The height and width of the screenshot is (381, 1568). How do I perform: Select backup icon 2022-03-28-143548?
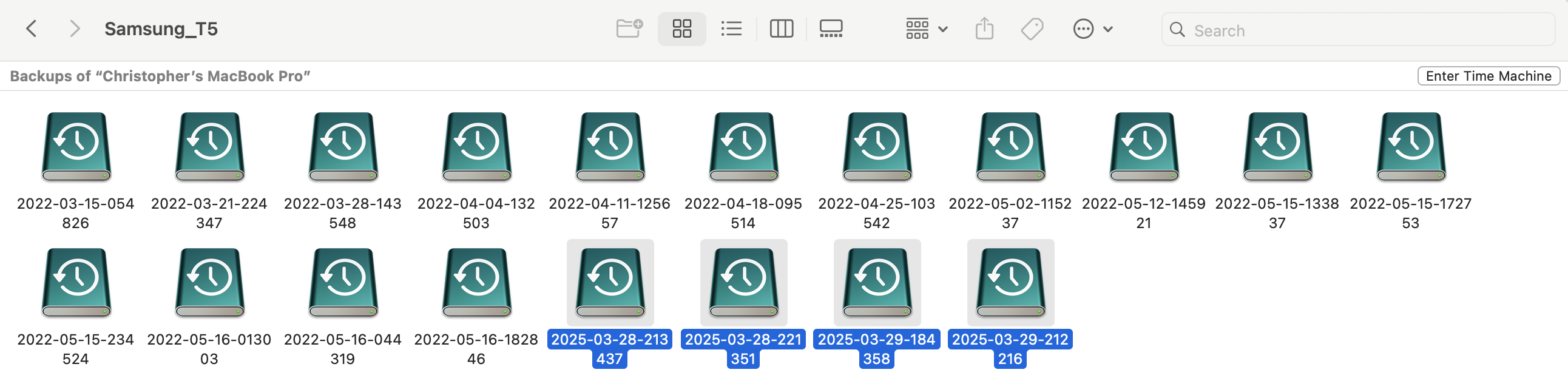(x=343, y=147)
